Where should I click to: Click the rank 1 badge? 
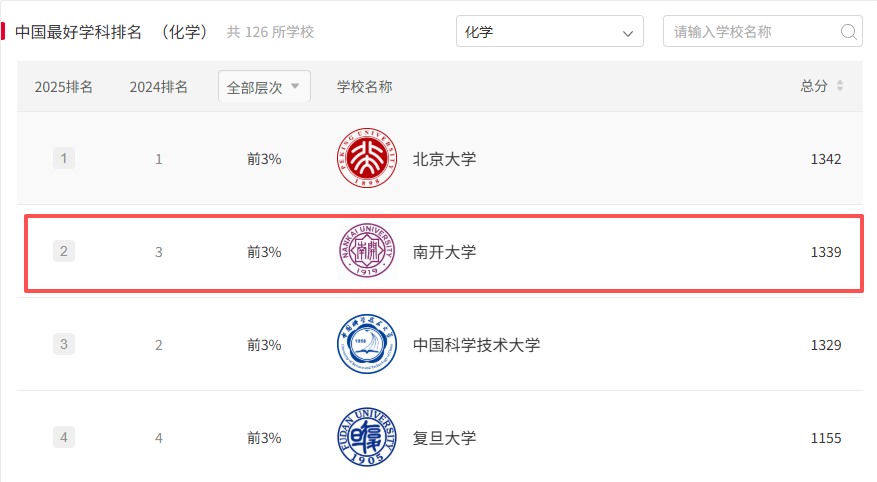point(64,158)
